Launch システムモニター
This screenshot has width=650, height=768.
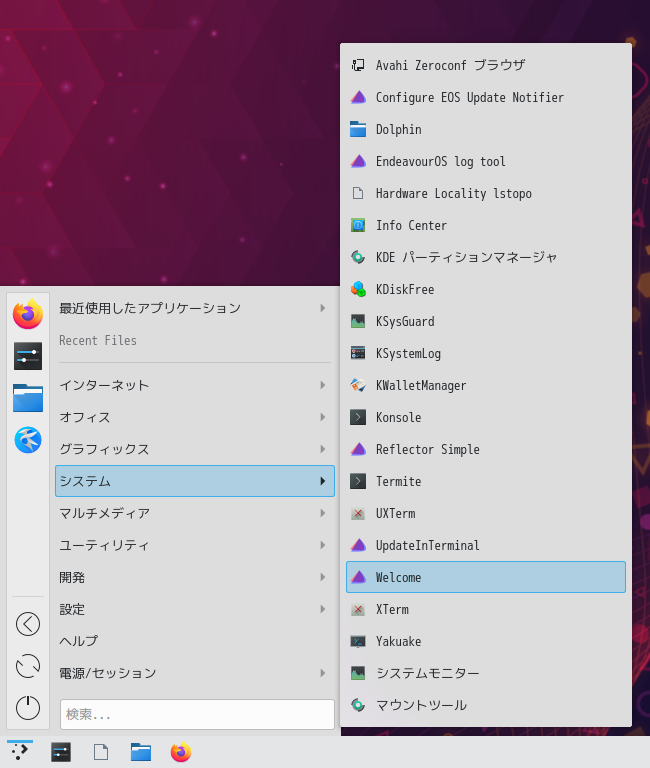[486, 673]
